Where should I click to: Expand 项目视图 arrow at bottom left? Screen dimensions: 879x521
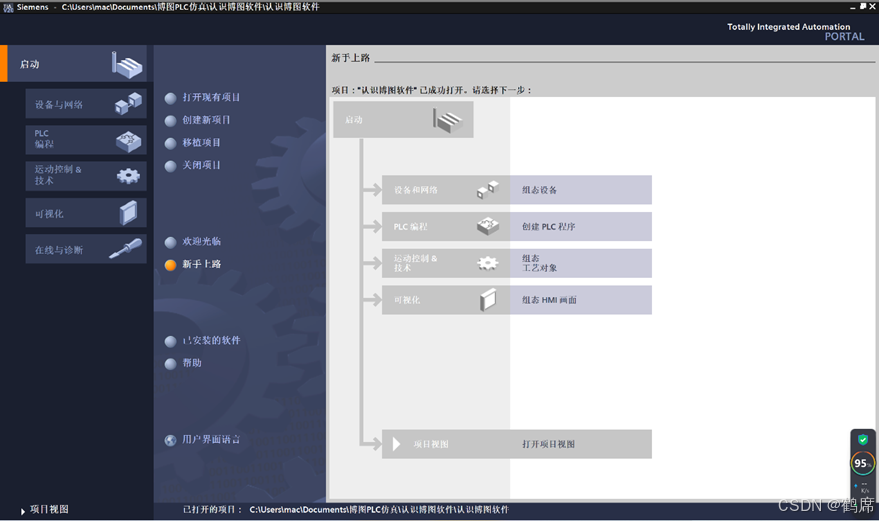22,511
